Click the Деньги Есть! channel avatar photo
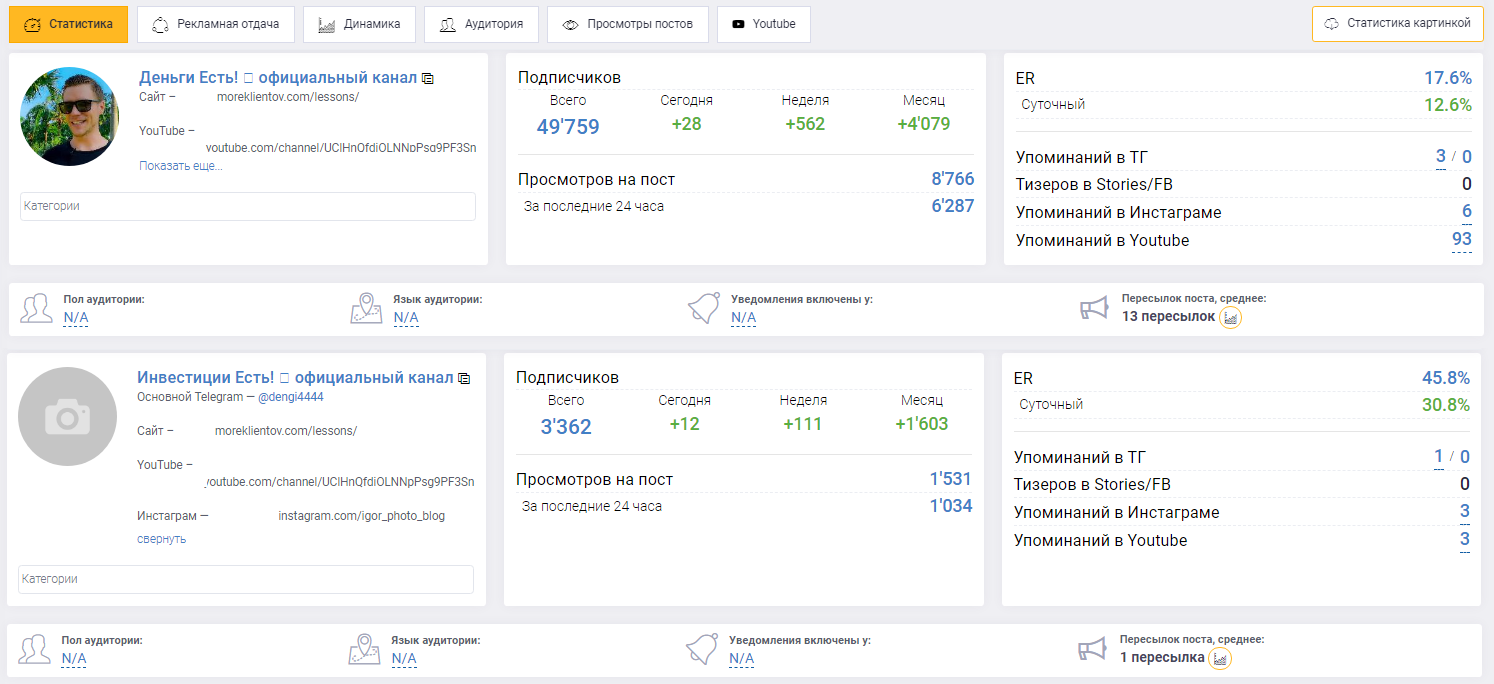The width and height of the screenshot is (1494, 684). [70, 116]
